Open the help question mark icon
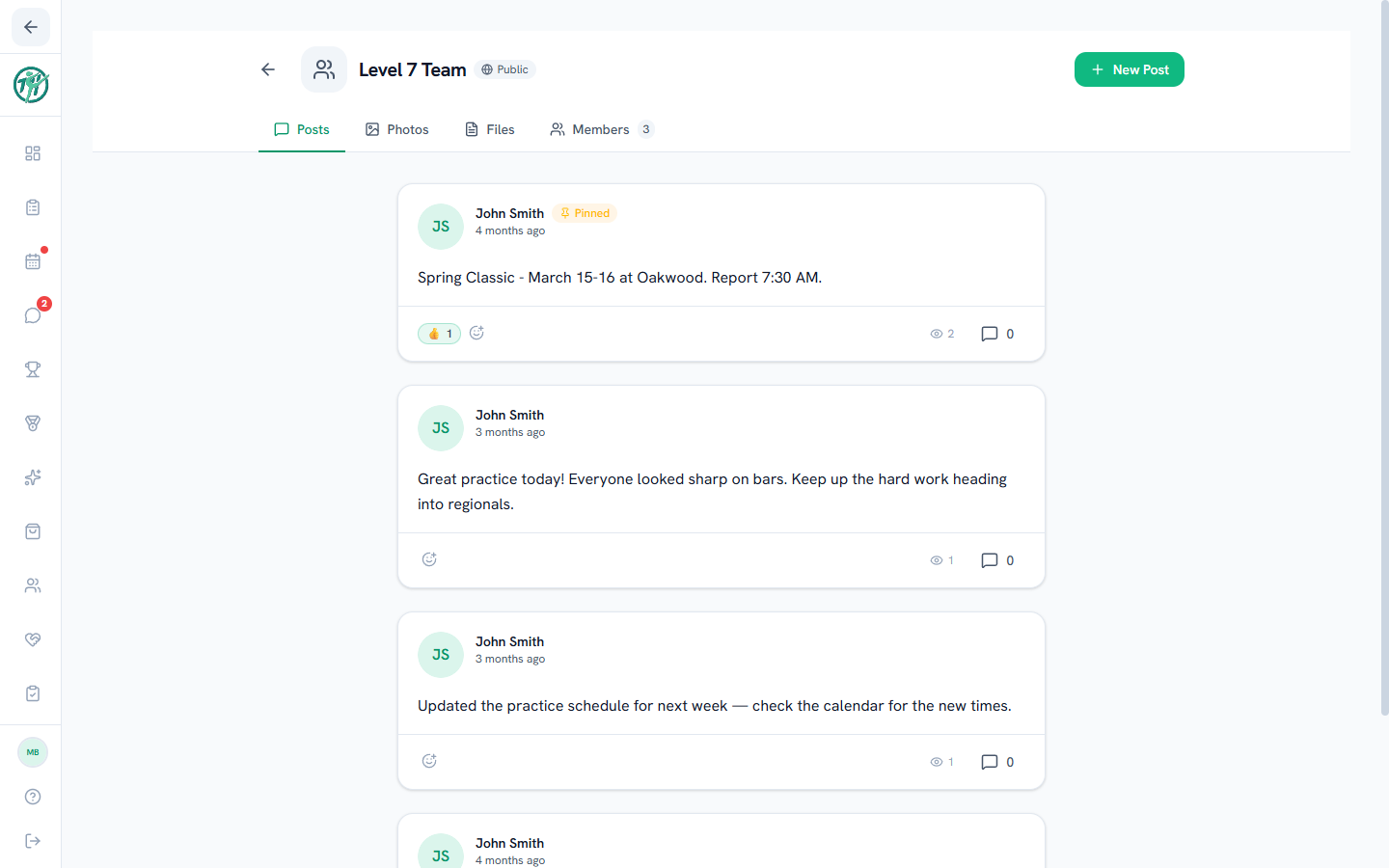The height and width of the screenshot is (868, 1389). [x=33, y=797]
